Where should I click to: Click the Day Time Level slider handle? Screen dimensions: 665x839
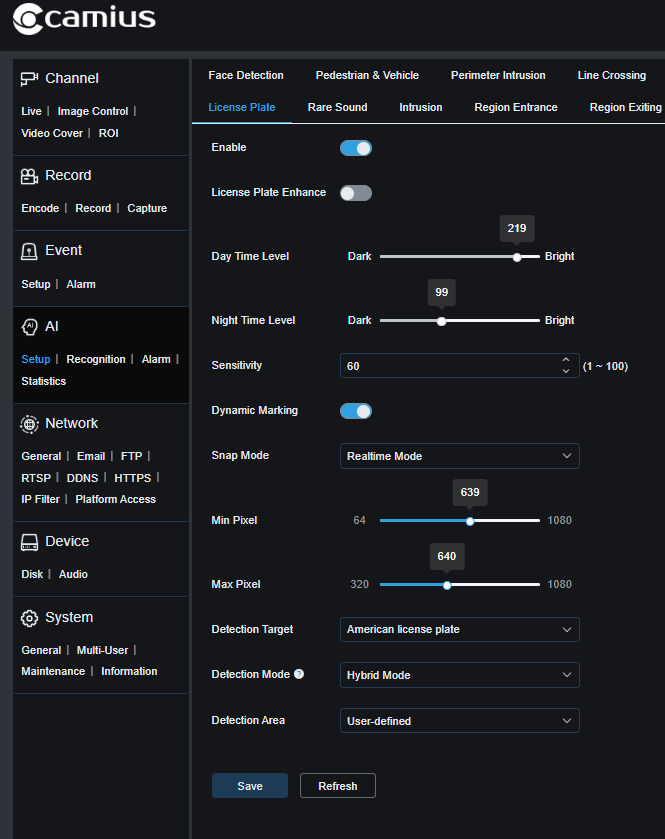[x=517, y=257]
